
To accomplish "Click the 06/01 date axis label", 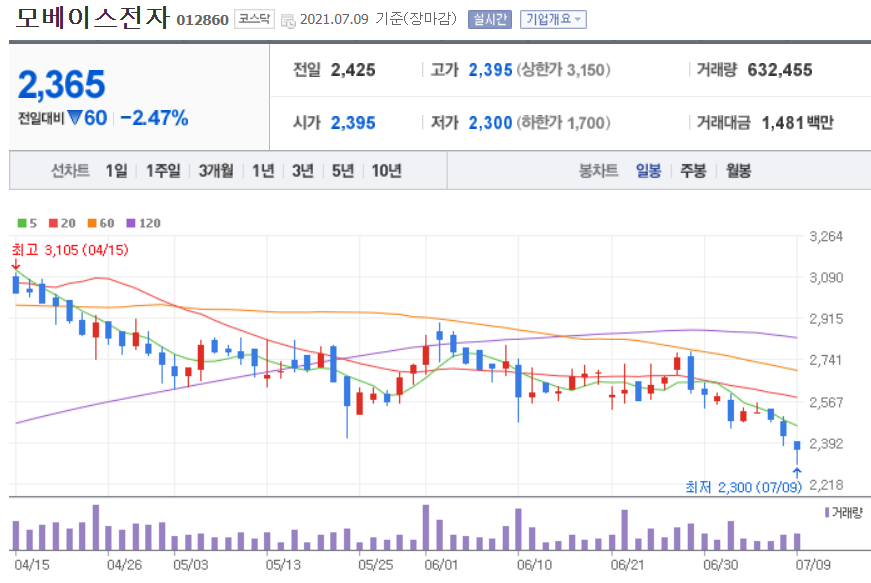I will click(441, 565).
